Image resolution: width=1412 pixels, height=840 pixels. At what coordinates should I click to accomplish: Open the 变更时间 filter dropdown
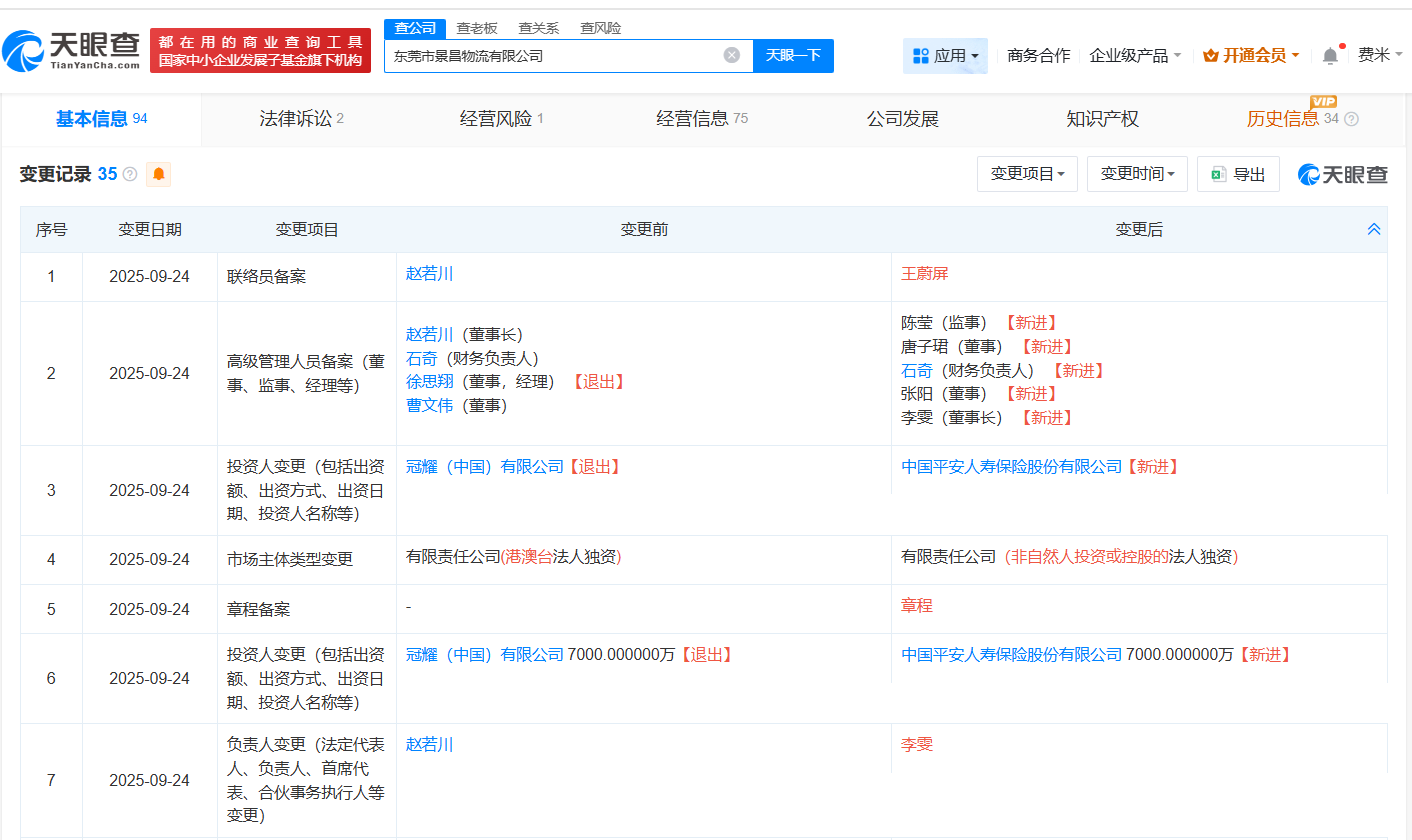pyautogui.click(x=1137, y=173)
